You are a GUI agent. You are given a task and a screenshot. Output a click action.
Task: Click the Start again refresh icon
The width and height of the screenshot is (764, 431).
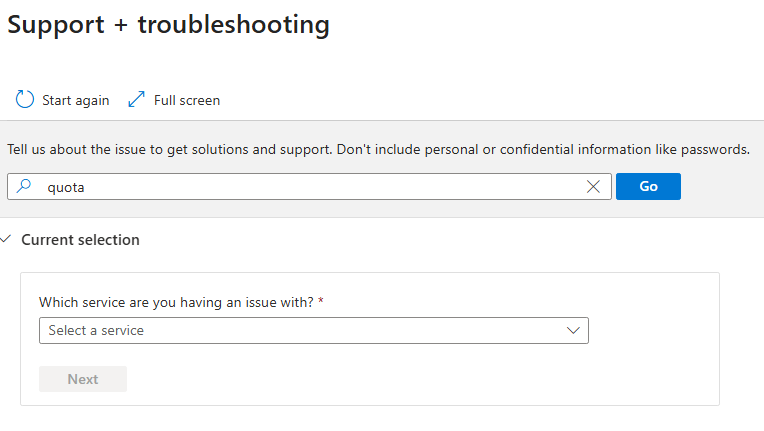pos(25,99)
